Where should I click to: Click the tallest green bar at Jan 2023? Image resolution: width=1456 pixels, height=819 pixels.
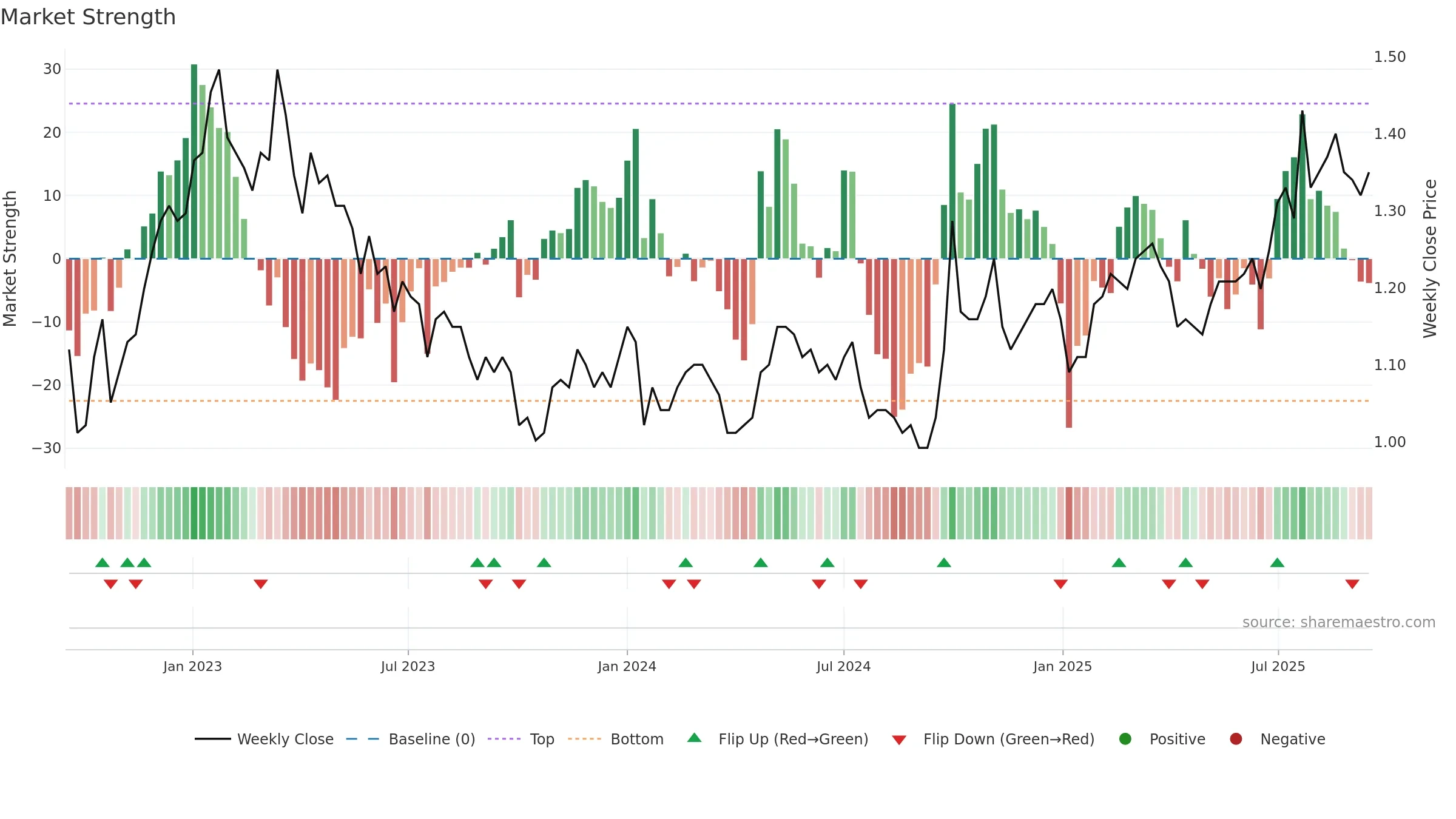194,161
